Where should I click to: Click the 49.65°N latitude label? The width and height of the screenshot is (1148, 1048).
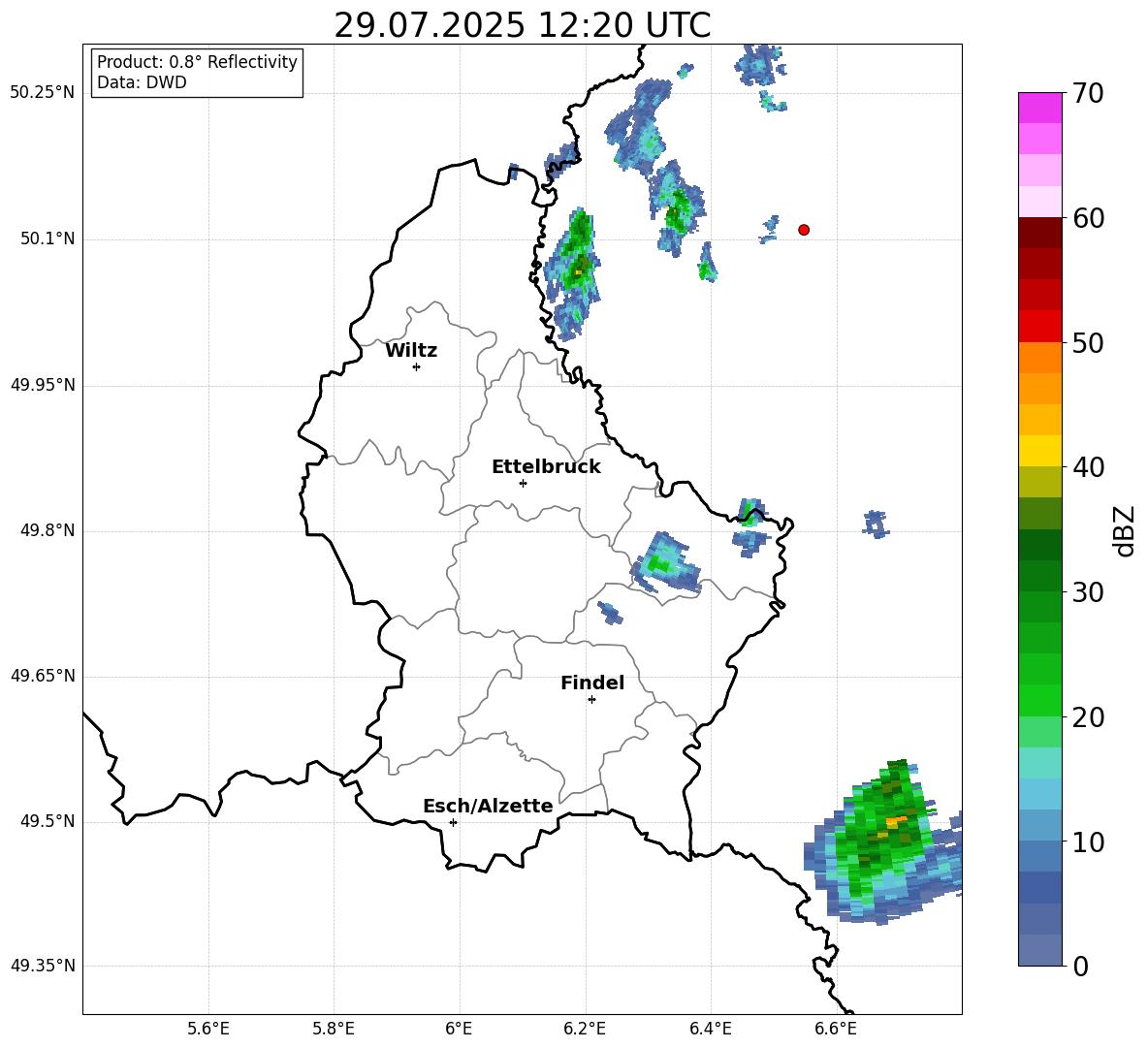point(43,676)
